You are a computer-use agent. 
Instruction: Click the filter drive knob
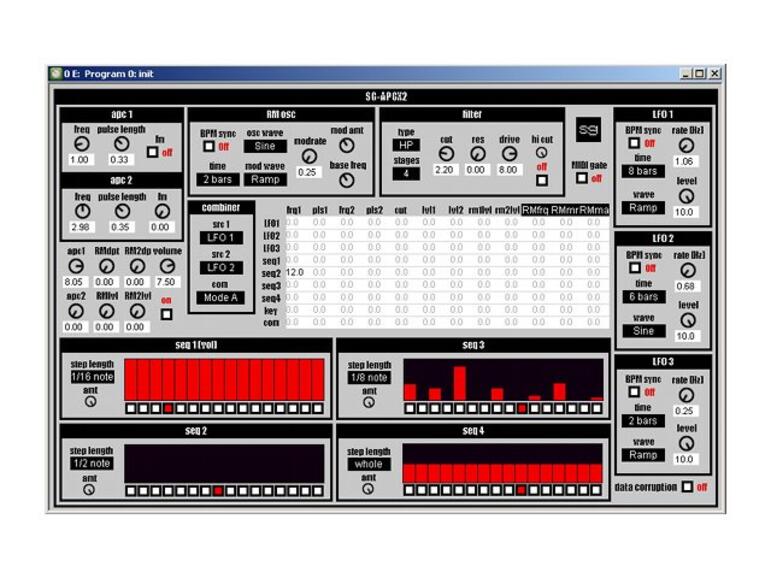coord(509,154)
